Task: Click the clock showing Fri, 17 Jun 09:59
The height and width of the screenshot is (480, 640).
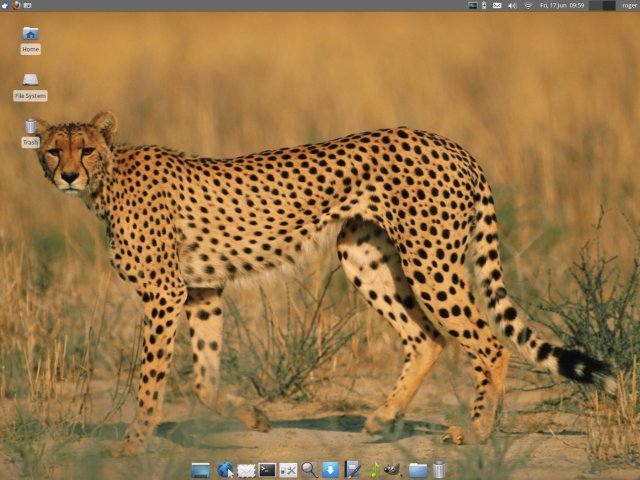Action: click(x=562, y=6)
